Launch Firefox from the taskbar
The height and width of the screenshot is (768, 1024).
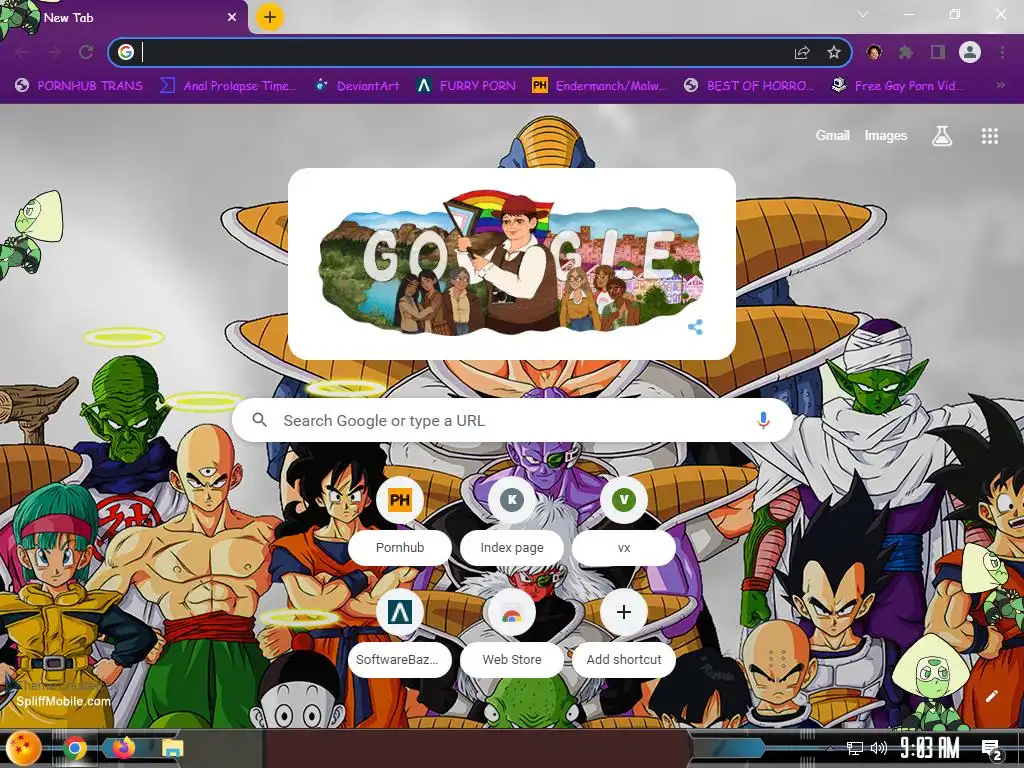(123, 748)
